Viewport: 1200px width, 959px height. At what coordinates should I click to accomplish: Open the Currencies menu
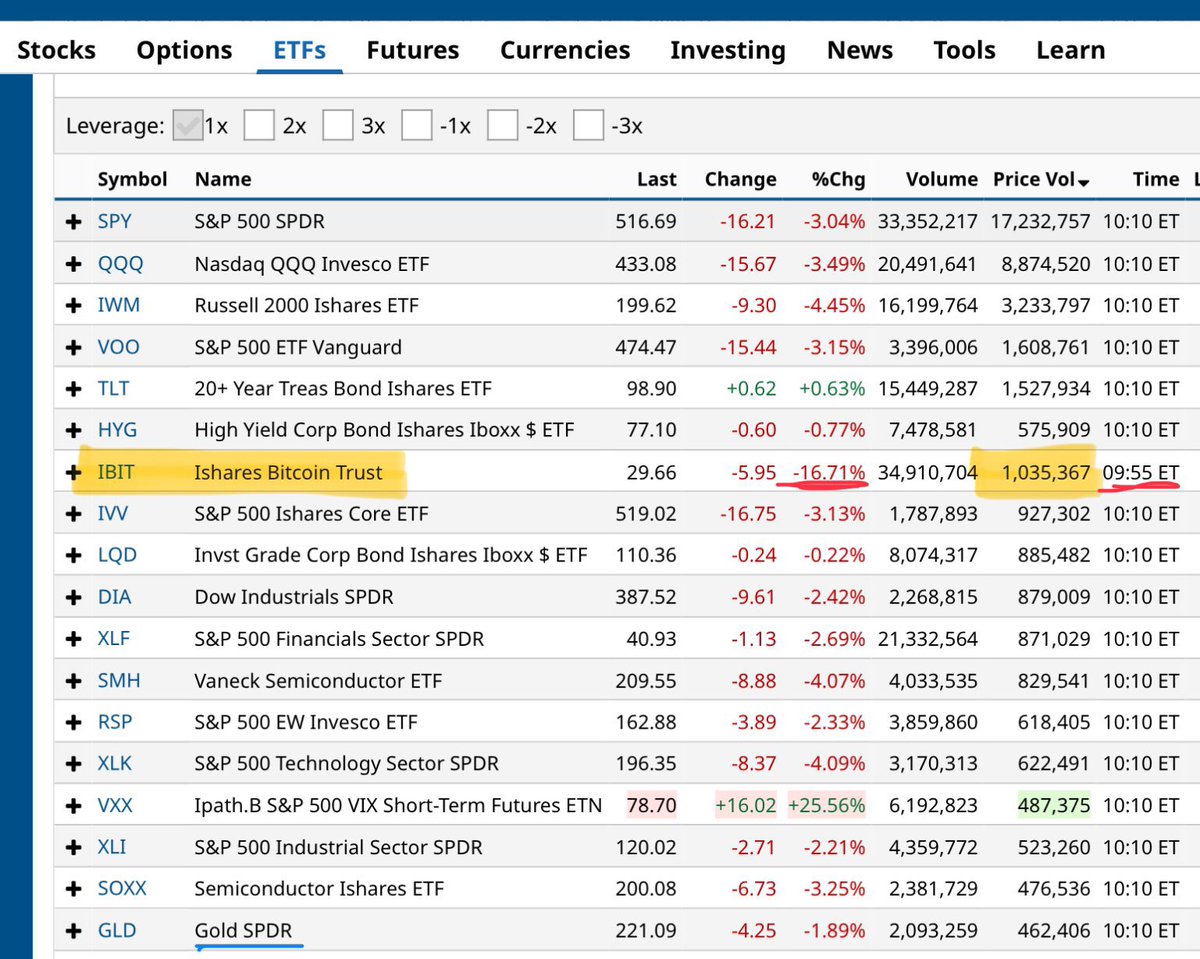point(565,50)
